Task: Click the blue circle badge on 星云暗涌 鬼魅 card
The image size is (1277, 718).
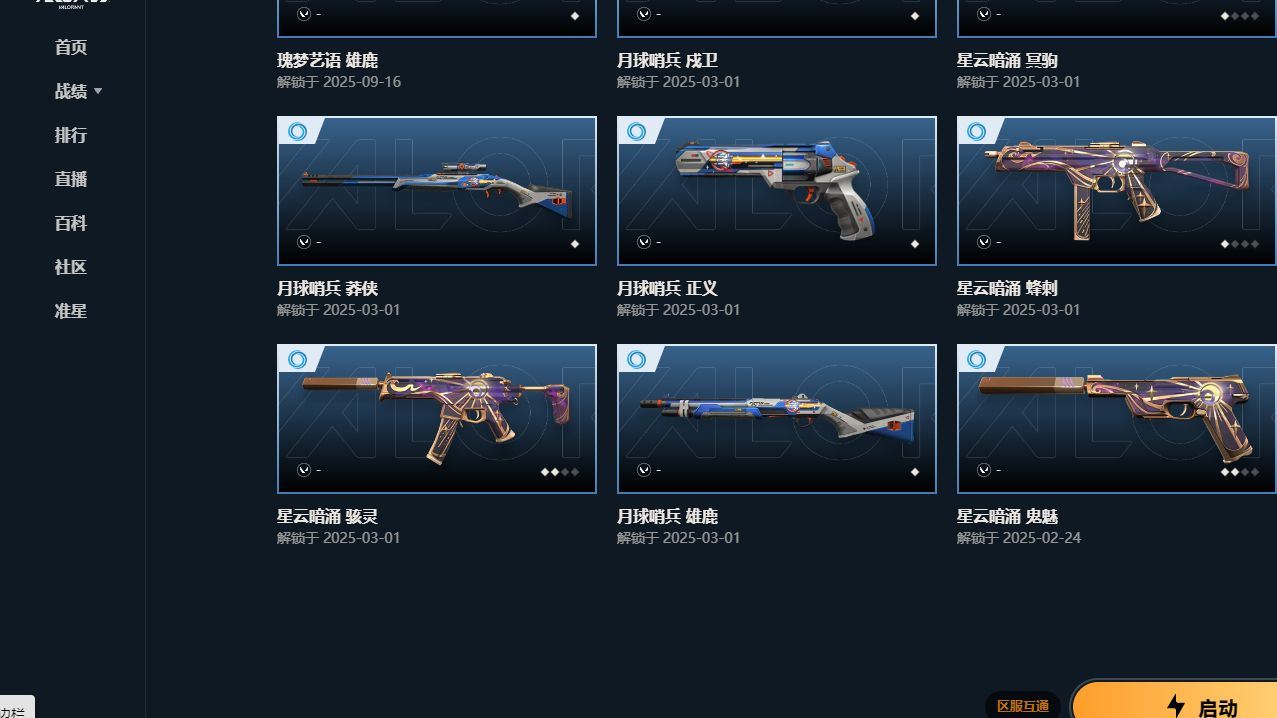Action: [977, 360]
